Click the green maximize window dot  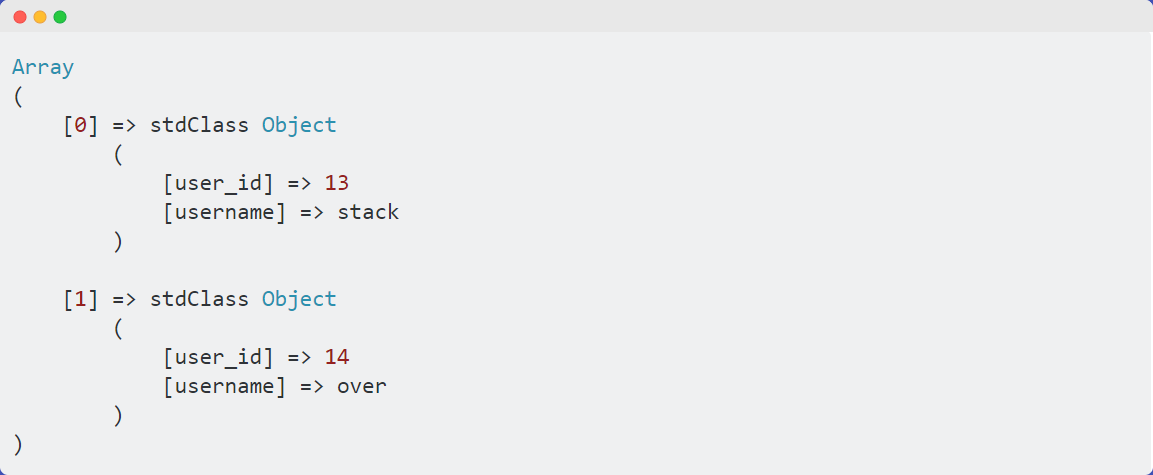point(60,17)
